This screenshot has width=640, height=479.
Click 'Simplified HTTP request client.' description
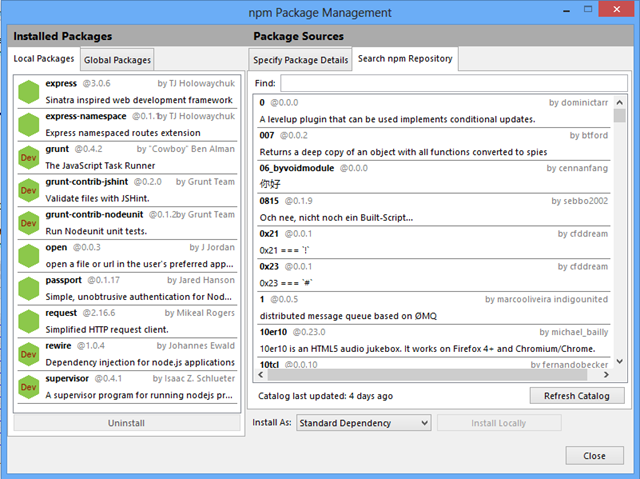107,330
